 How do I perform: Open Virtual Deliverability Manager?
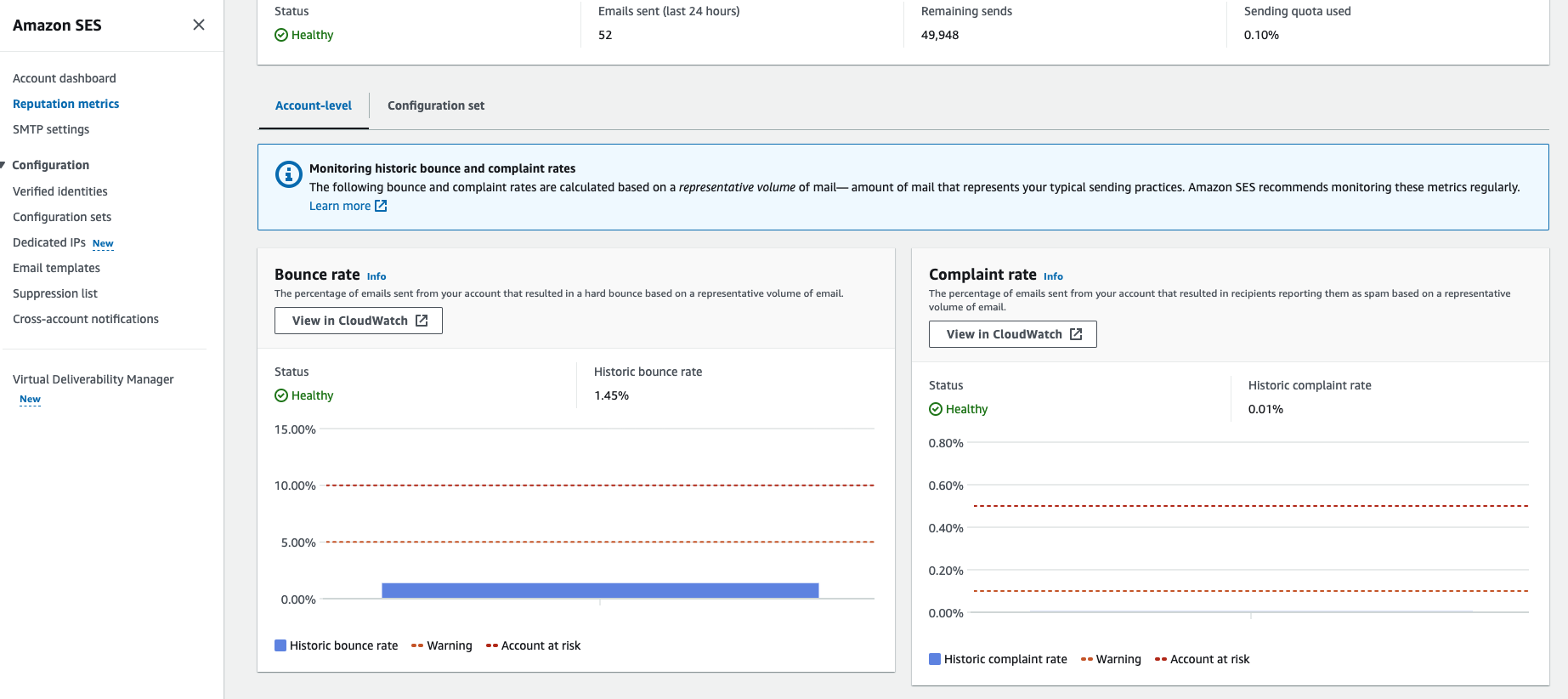pyautogui.click(x=93, y=379)
